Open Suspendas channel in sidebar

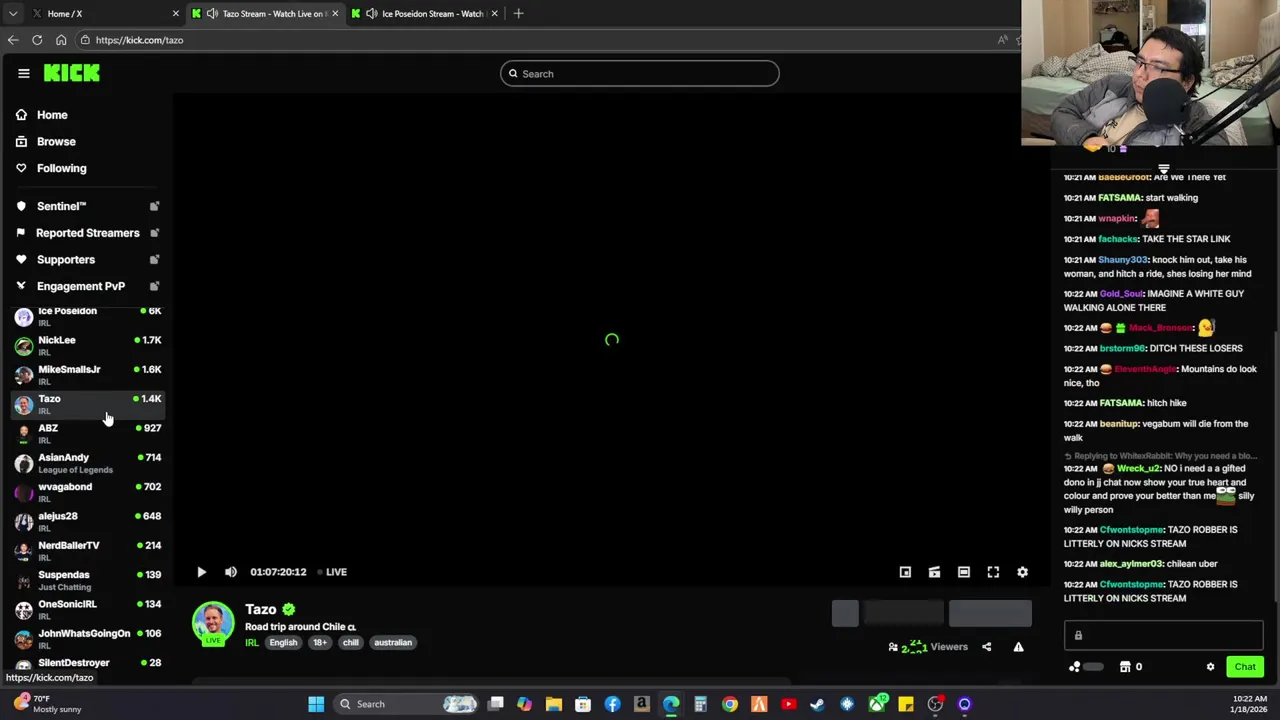[88, 580]
